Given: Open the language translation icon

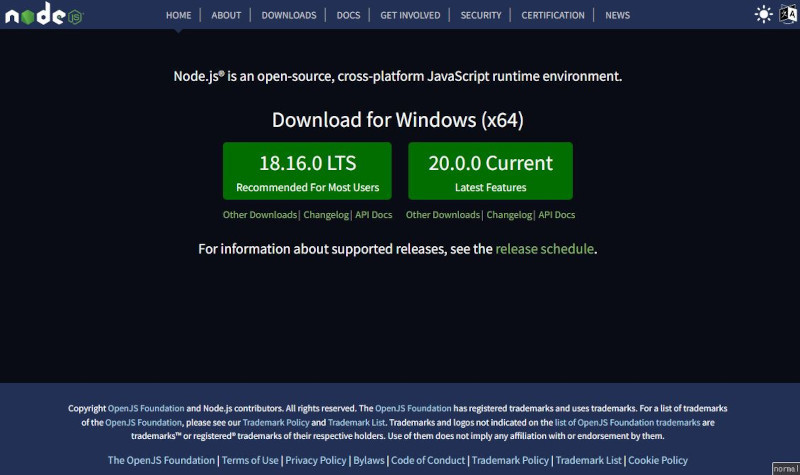Looking at the screenshot, I should click(788, 14).
